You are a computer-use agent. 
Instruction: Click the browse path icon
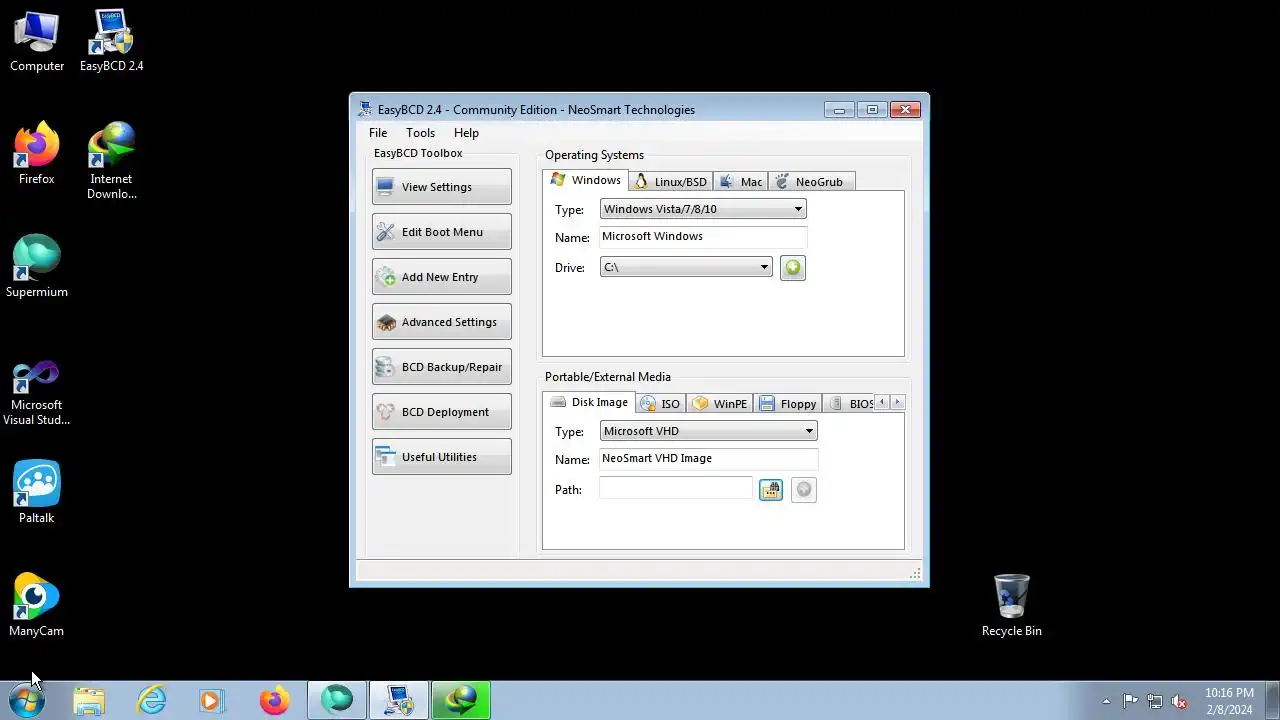[770, 490]
